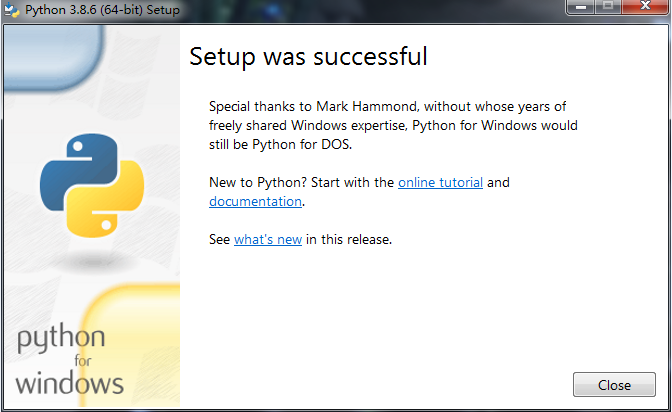Viewport: 672px width, 412px height.
Task: Click the blue snake of the Python logo
Action: pyautogui.click(x=72, y=170)
